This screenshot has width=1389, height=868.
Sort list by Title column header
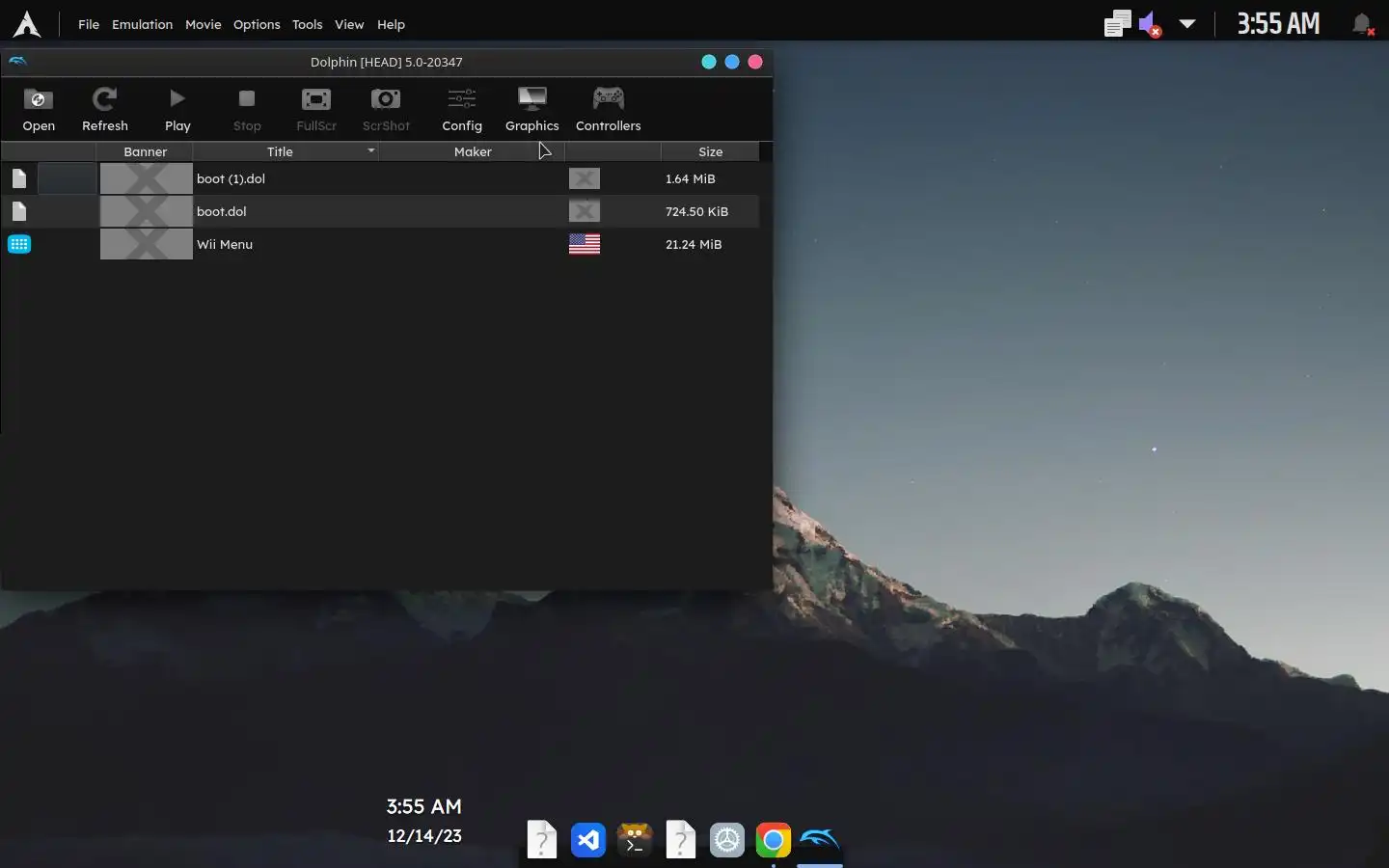pyautogui.click(x=286, y=151)
